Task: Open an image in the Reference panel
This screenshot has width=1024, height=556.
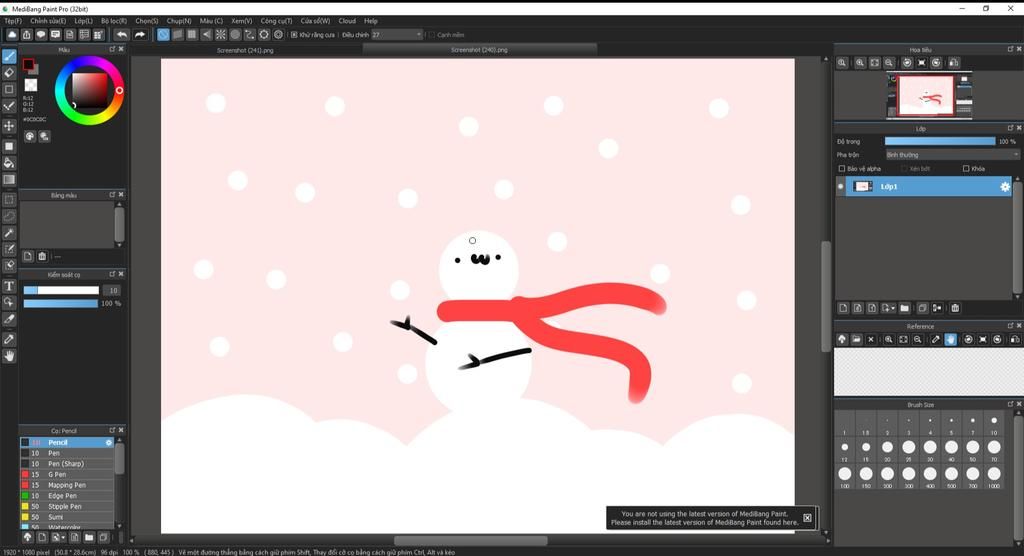Action: tap(856, 340)
